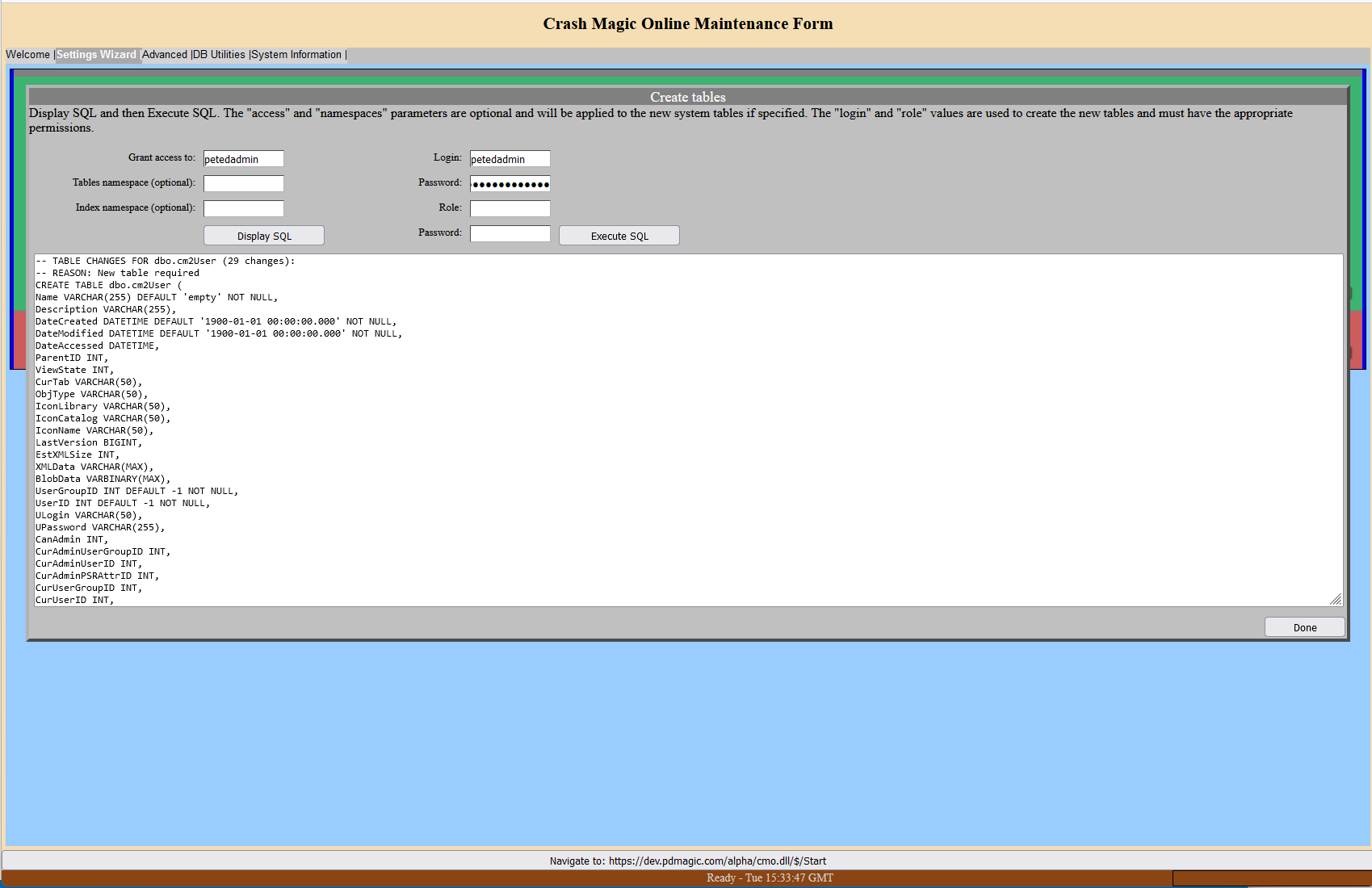This screenshot has height=888, width=1372.
Task: Click the 'BlobData VARBINARY(MAX),' line
Action: (x=103, y=479)
